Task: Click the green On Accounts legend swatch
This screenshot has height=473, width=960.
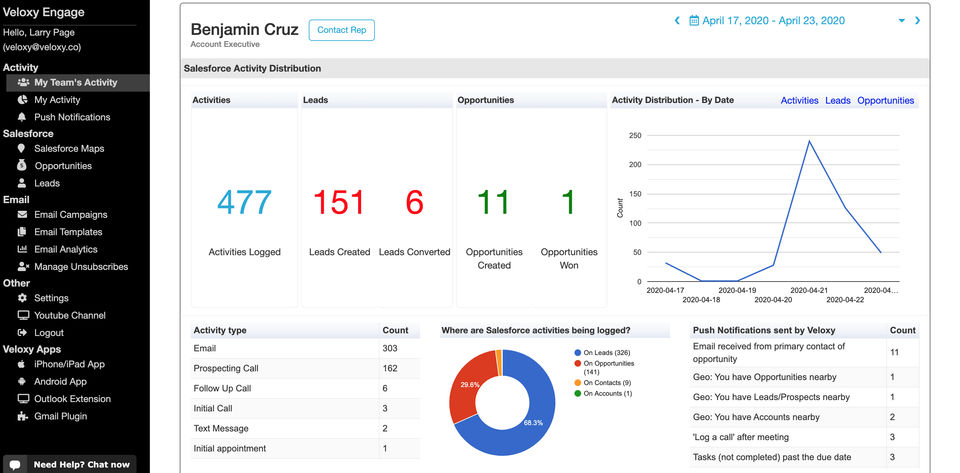Action: click(x=577, y=393)
